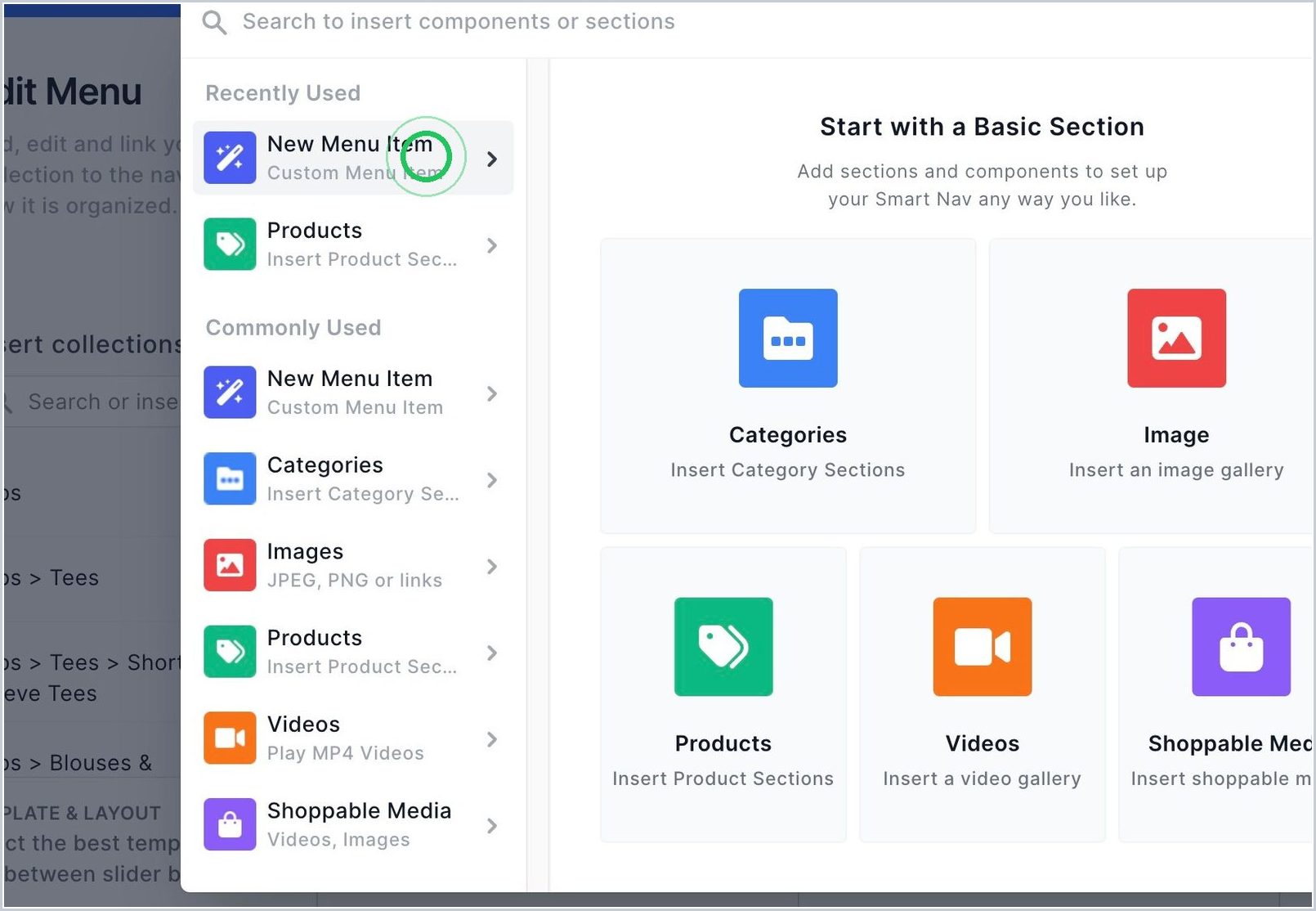Click the 'Play MP4 Videos' subtitle
Screen dimensions: 1316x911
(345, 753)
